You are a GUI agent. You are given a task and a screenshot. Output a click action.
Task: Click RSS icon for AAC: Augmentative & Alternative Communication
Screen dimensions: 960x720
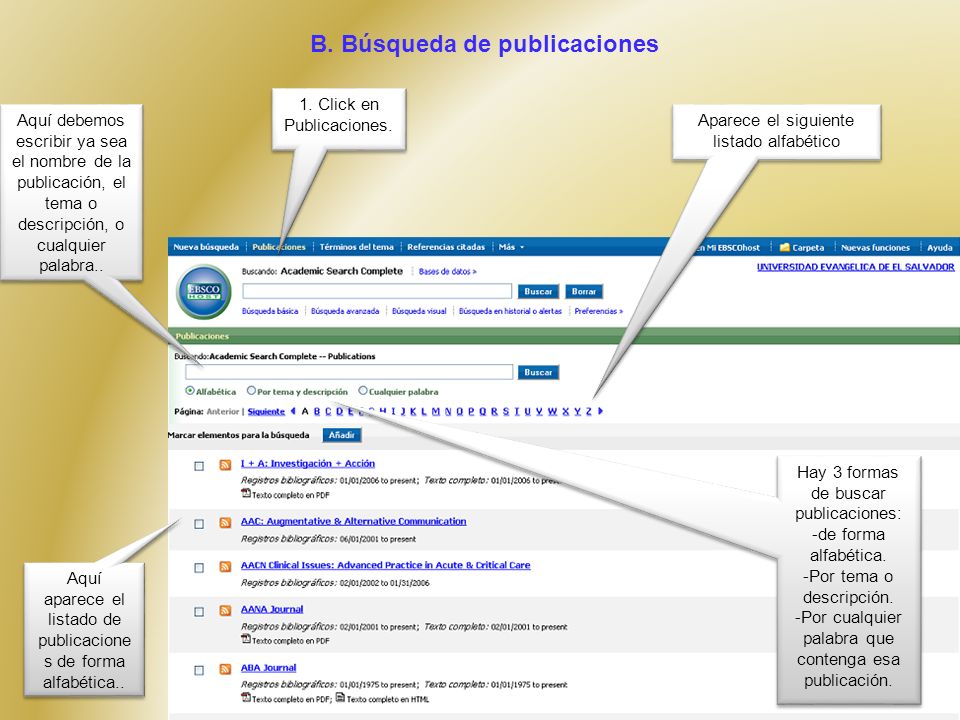(x=225, y=523)
